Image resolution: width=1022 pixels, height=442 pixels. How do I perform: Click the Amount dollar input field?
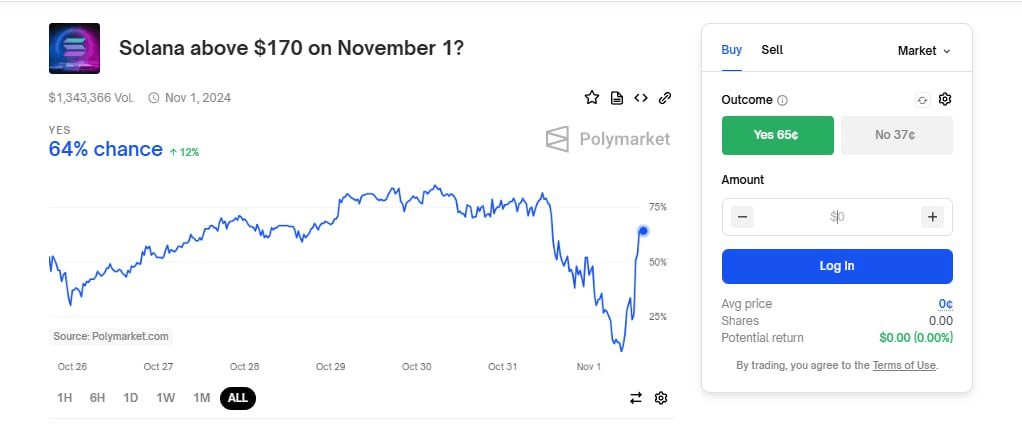pos(837,217)
